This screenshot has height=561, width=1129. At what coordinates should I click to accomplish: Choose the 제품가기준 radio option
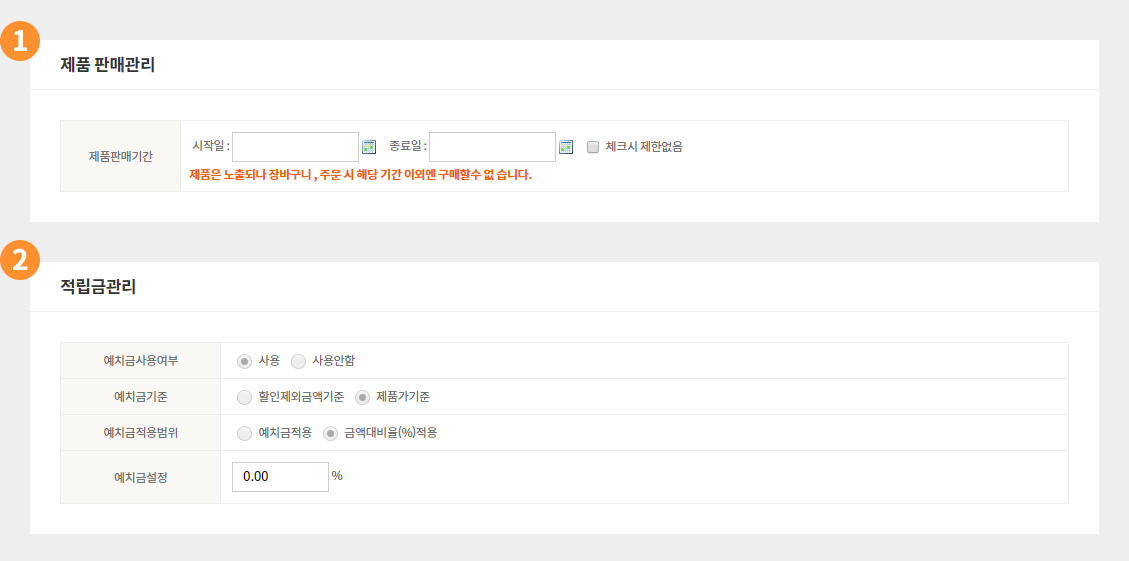coord(363,397)
